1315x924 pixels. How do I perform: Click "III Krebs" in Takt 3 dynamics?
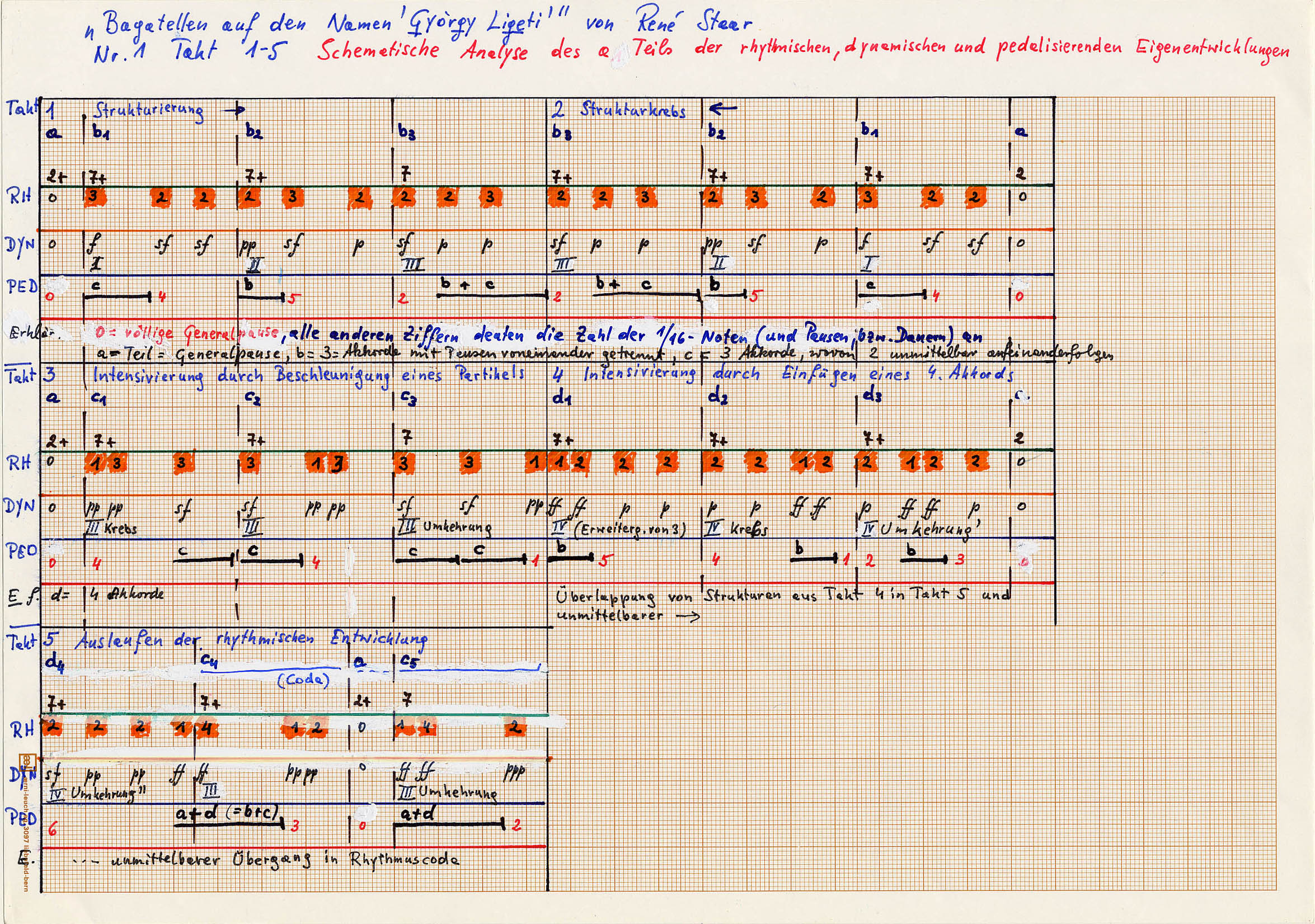point(112,528)
